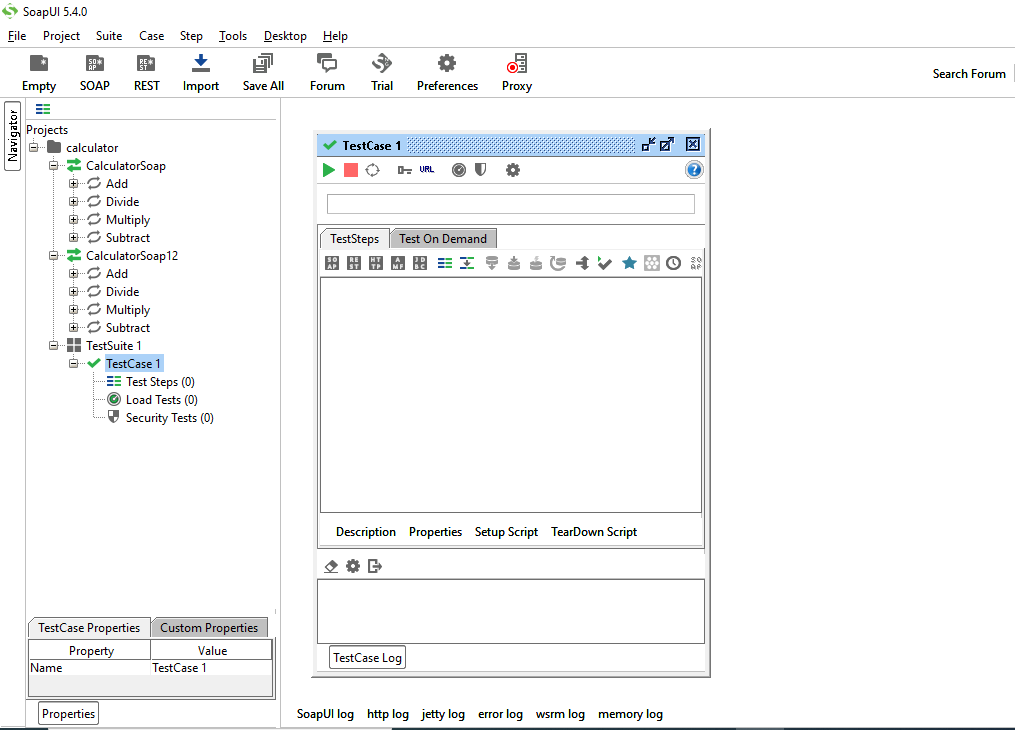
Task: Add a Delay step clock icon
Action: (674, 263)
